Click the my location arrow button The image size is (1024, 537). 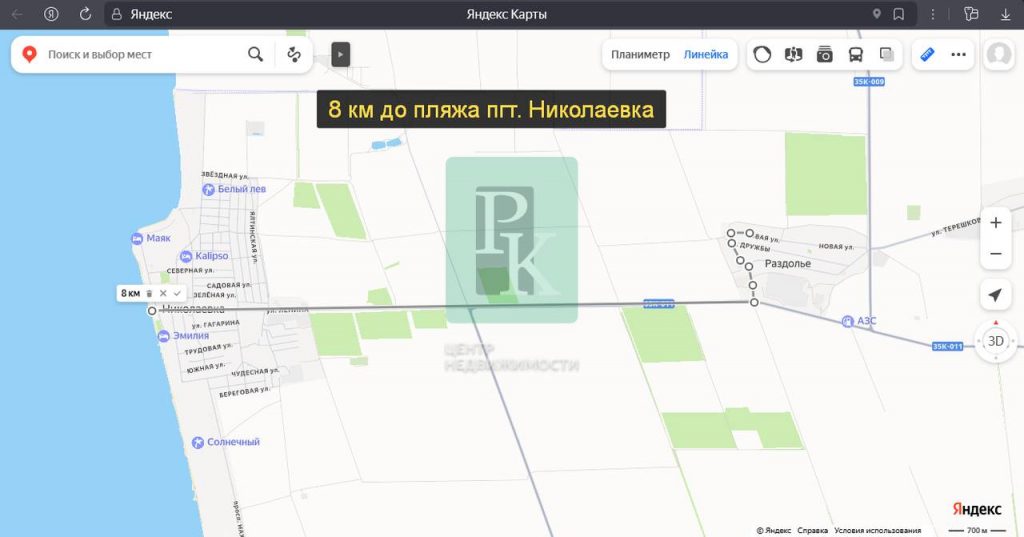click(995, 295)
